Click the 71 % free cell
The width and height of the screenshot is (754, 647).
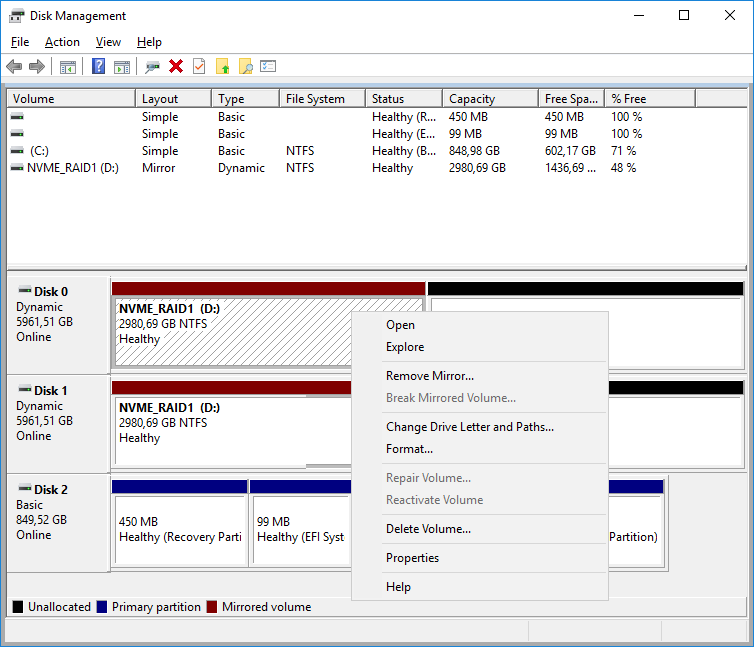tap(624, 151)
